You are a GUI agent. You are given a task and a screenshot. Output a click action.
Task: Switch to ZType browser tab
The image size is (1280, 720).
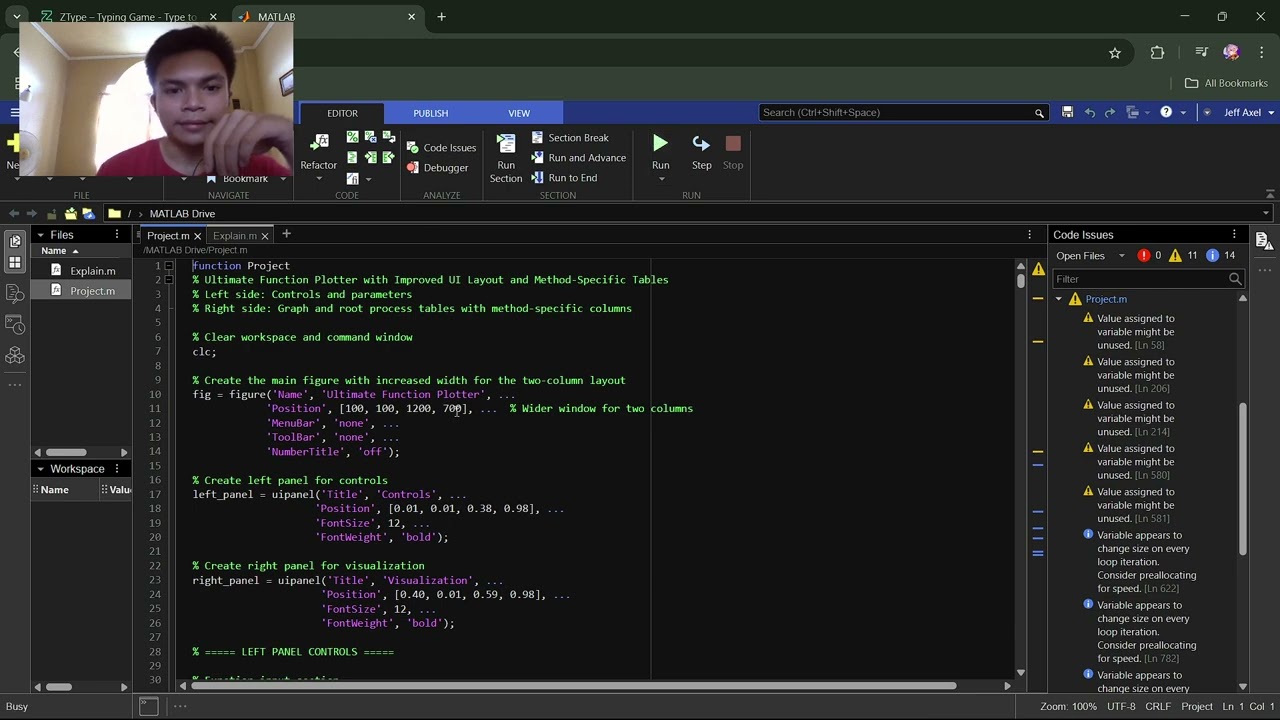pyautogui.click(x=128, y=17)
